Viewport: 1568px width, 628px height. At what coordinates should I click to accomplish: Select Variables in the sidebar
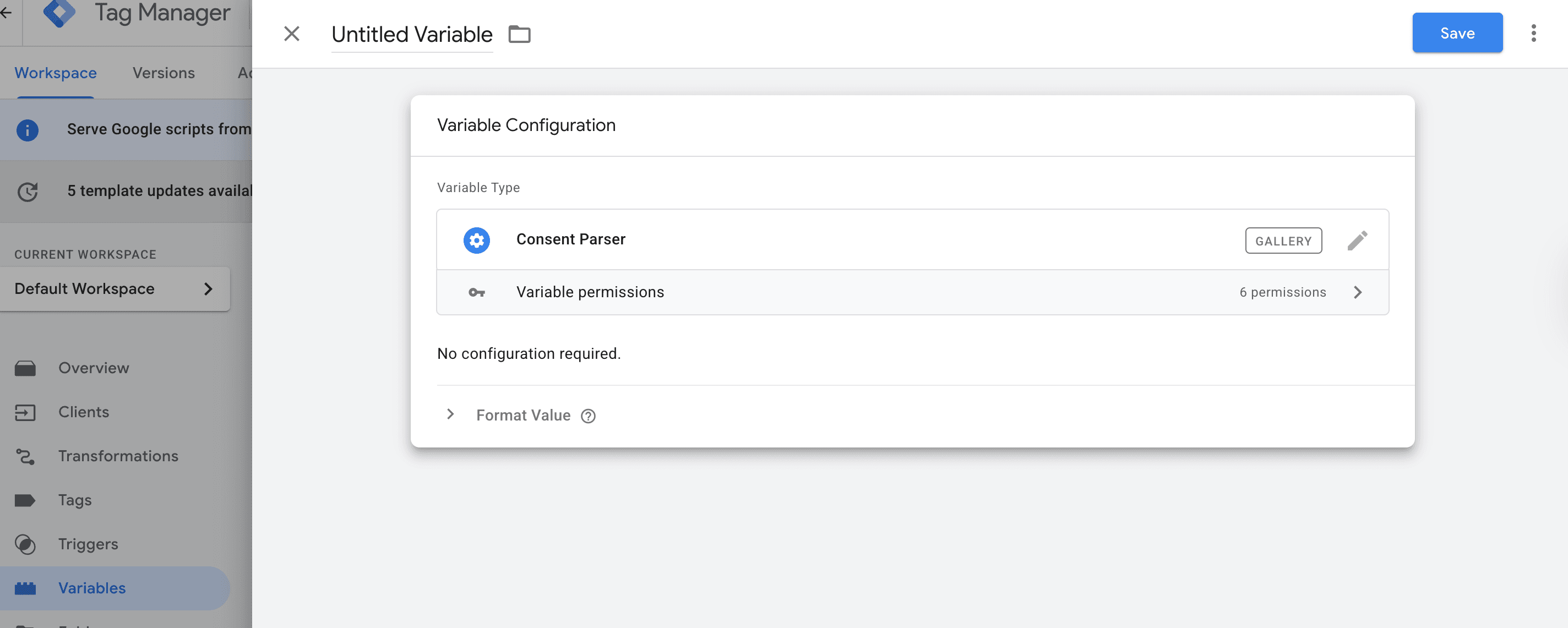tap(92, 588)
